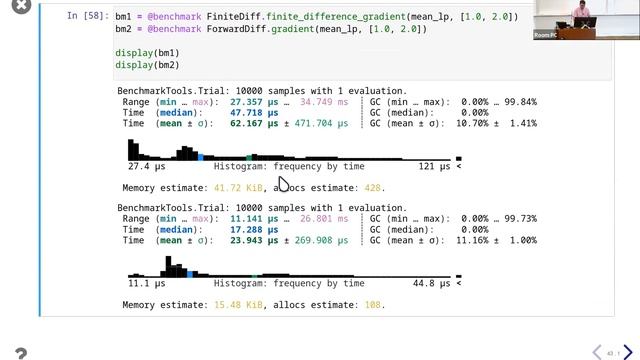Click the bm1 @benchmark FiniteDiff code line
This screenshot has height=360, width=640.
pyautogui.click(x=316, y=17)
